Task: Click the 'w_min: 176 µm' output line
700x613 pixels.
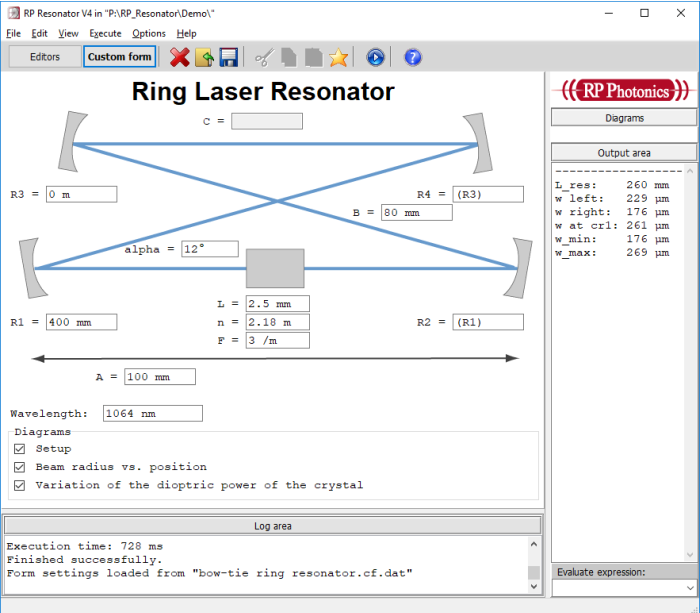Action: (x=612, y=239)
